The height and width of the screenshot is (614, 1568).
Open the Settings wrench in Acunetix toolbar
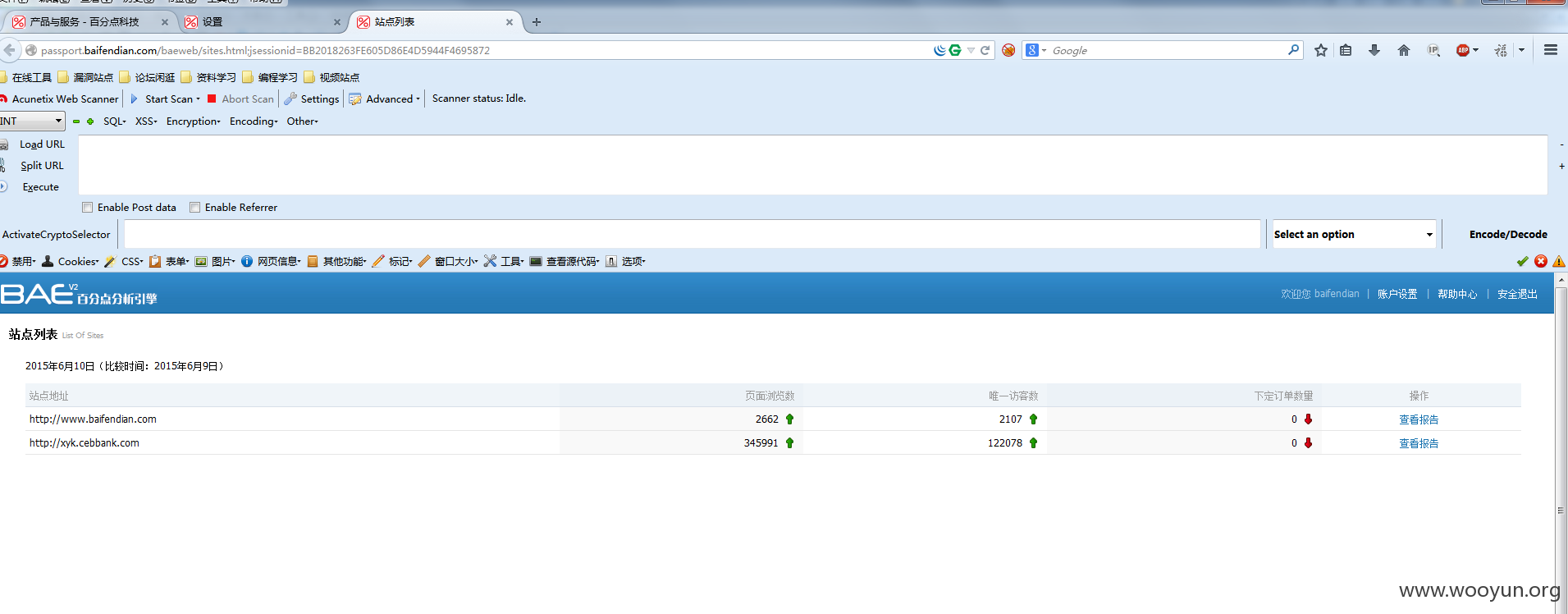(x=312, y=99)
